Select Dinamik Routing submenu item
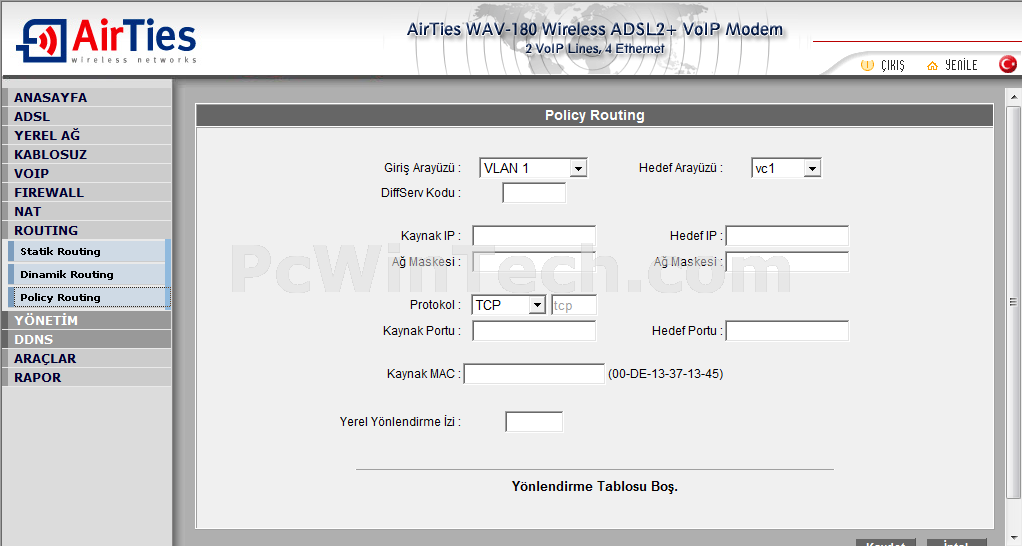The height and width of the screenshot is (546, 1022). click(89, 274)
